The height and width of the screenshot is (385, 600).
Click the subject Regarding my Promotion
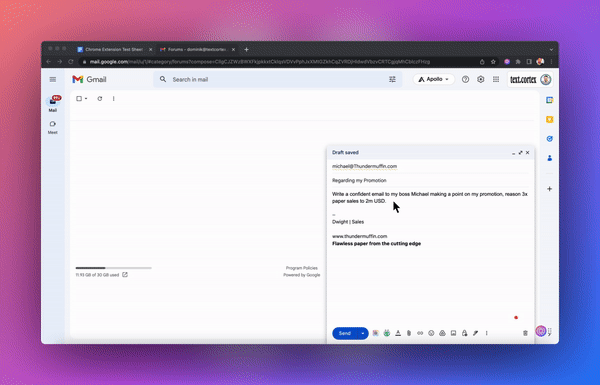tap(359, 180)
